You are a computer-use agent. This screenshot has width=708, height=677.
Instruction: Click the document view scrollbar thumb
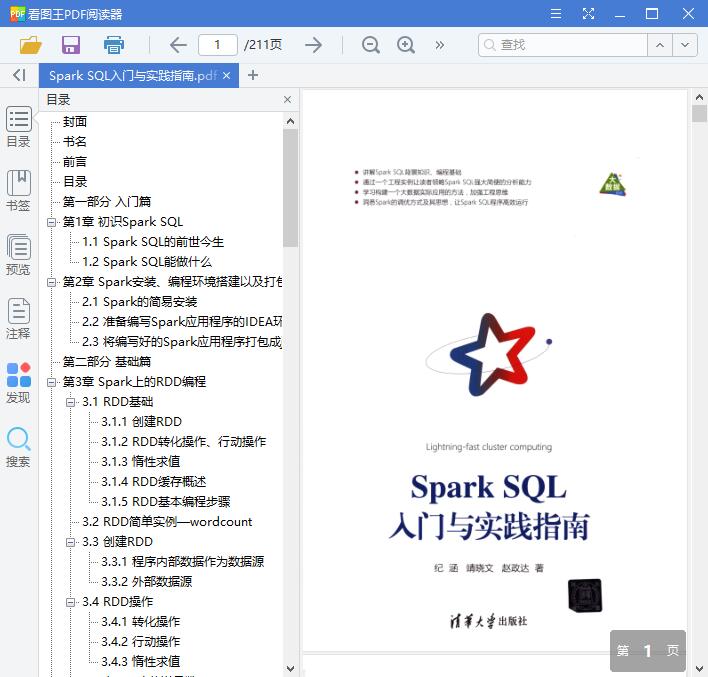point(699,113)
